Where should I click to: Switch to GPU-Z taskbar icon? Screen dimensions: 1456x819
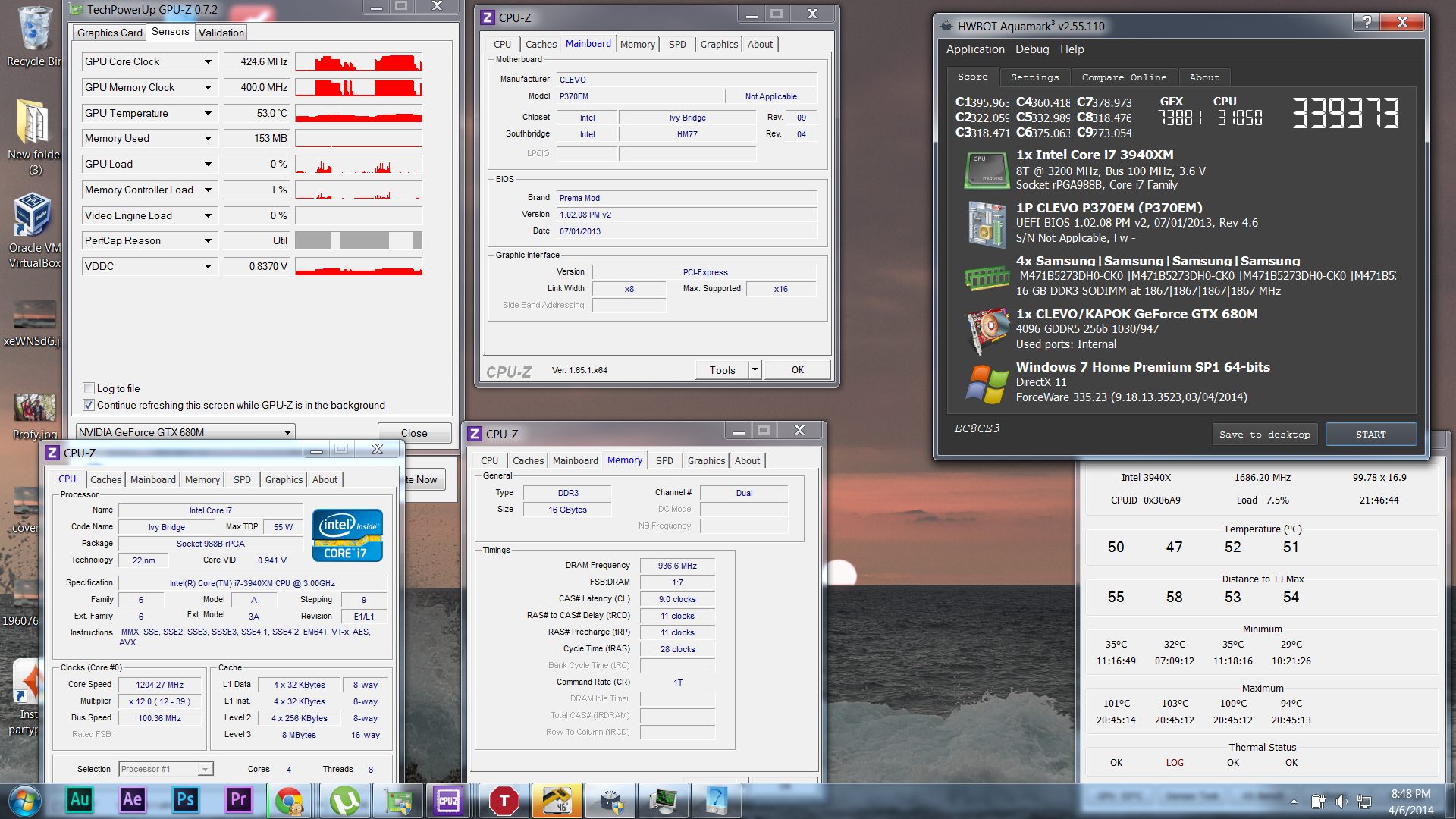399,801
